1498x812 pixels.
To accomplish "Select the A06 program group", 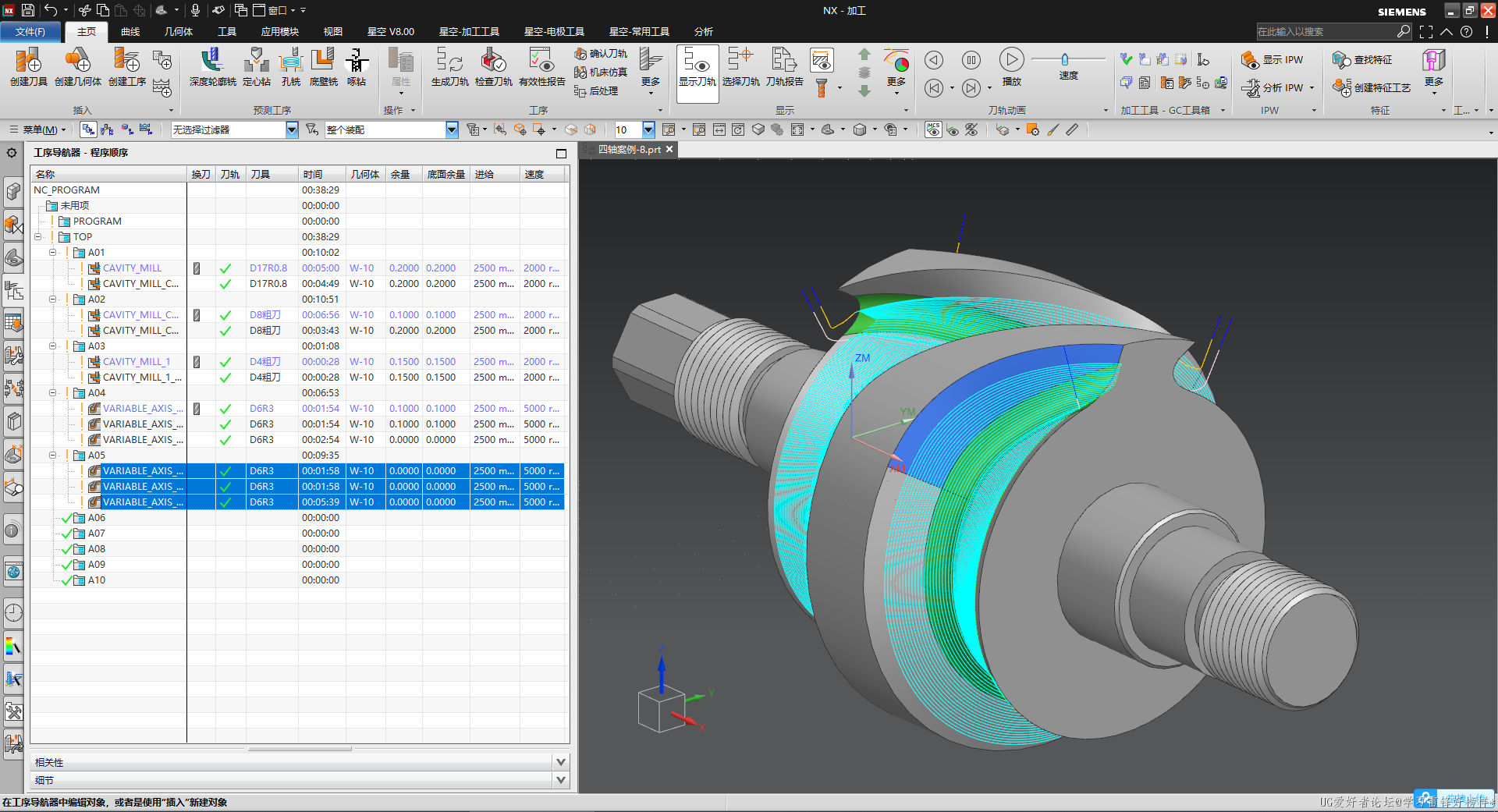I will pos(96,517).
